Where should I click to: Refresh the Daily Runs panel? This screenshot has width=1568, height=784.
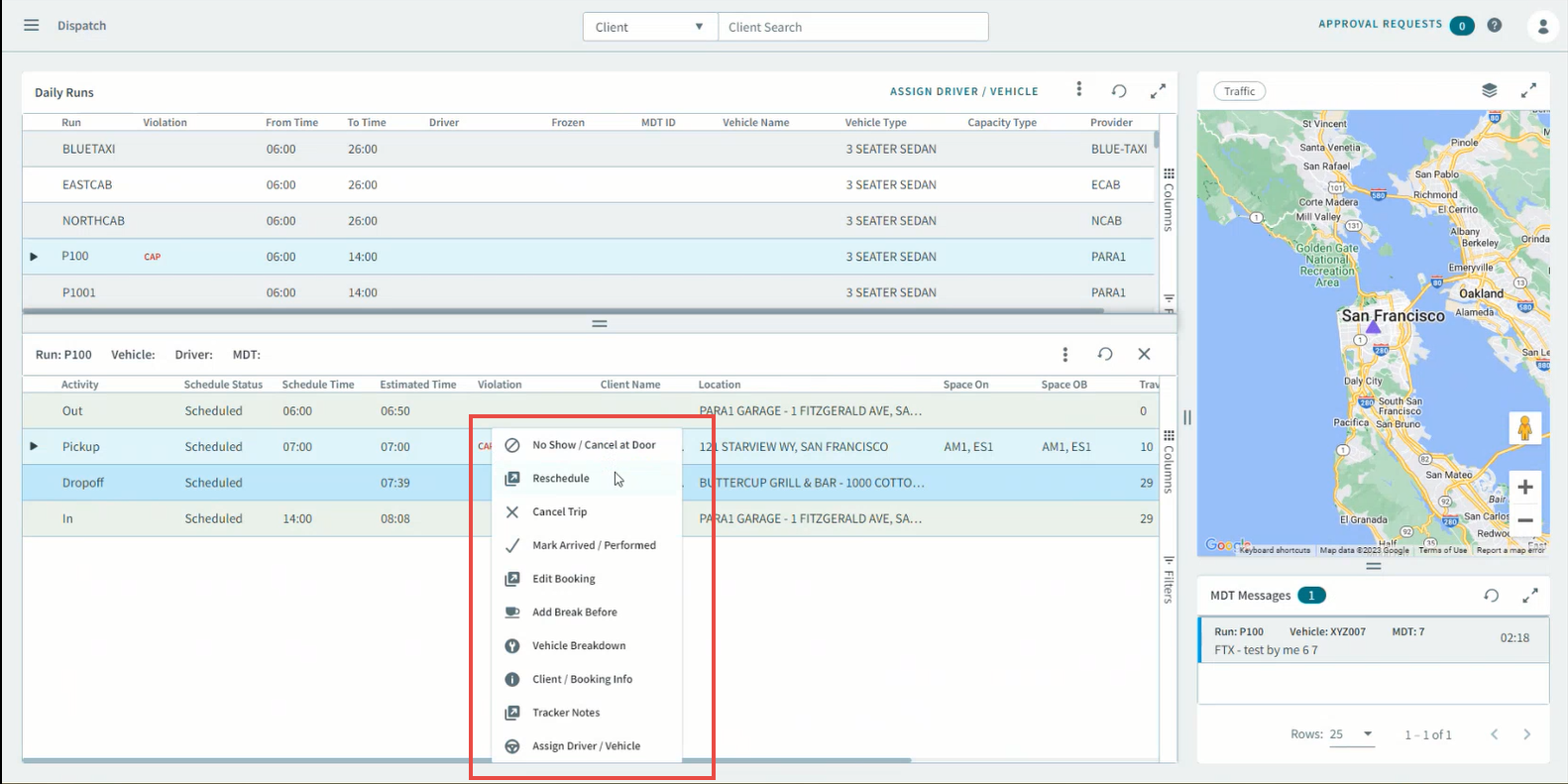[x=1119, y=91]
